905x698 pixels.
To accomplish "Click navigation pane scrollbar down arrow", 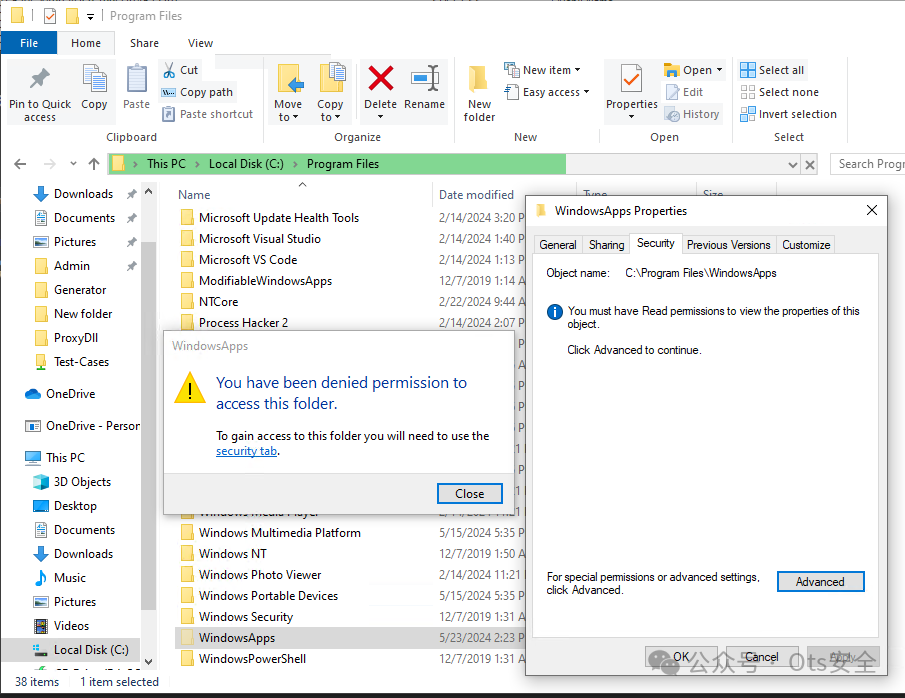I will point(148,662).
